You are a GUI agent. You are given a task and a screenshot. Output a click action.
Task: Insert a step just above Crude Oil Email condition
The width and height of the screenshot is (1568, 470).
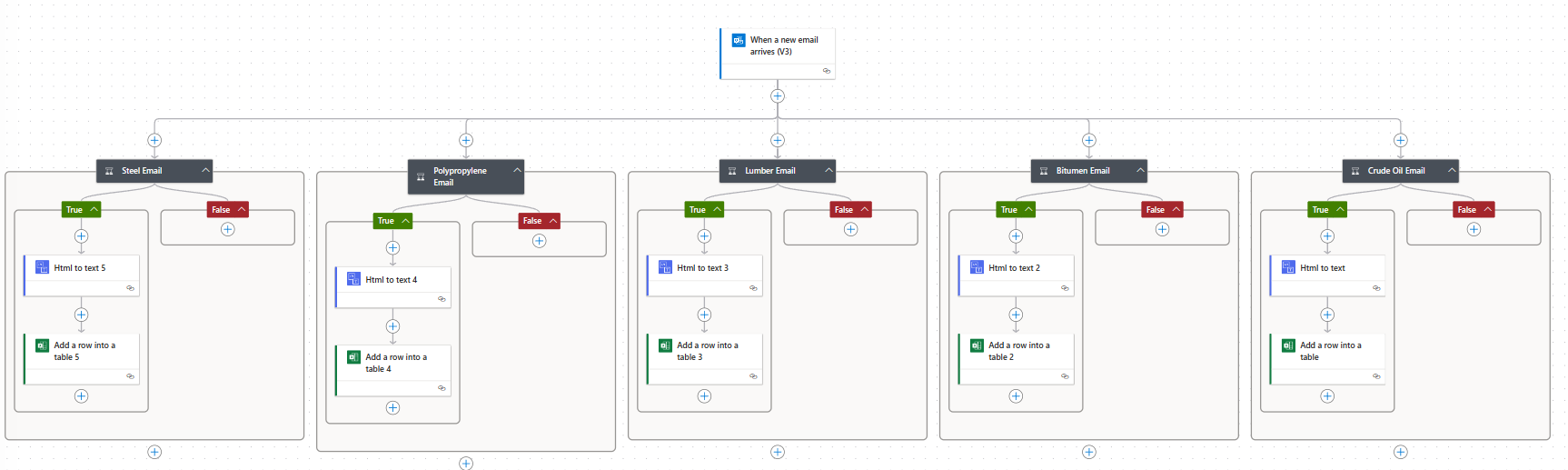tap(1401, 140)
